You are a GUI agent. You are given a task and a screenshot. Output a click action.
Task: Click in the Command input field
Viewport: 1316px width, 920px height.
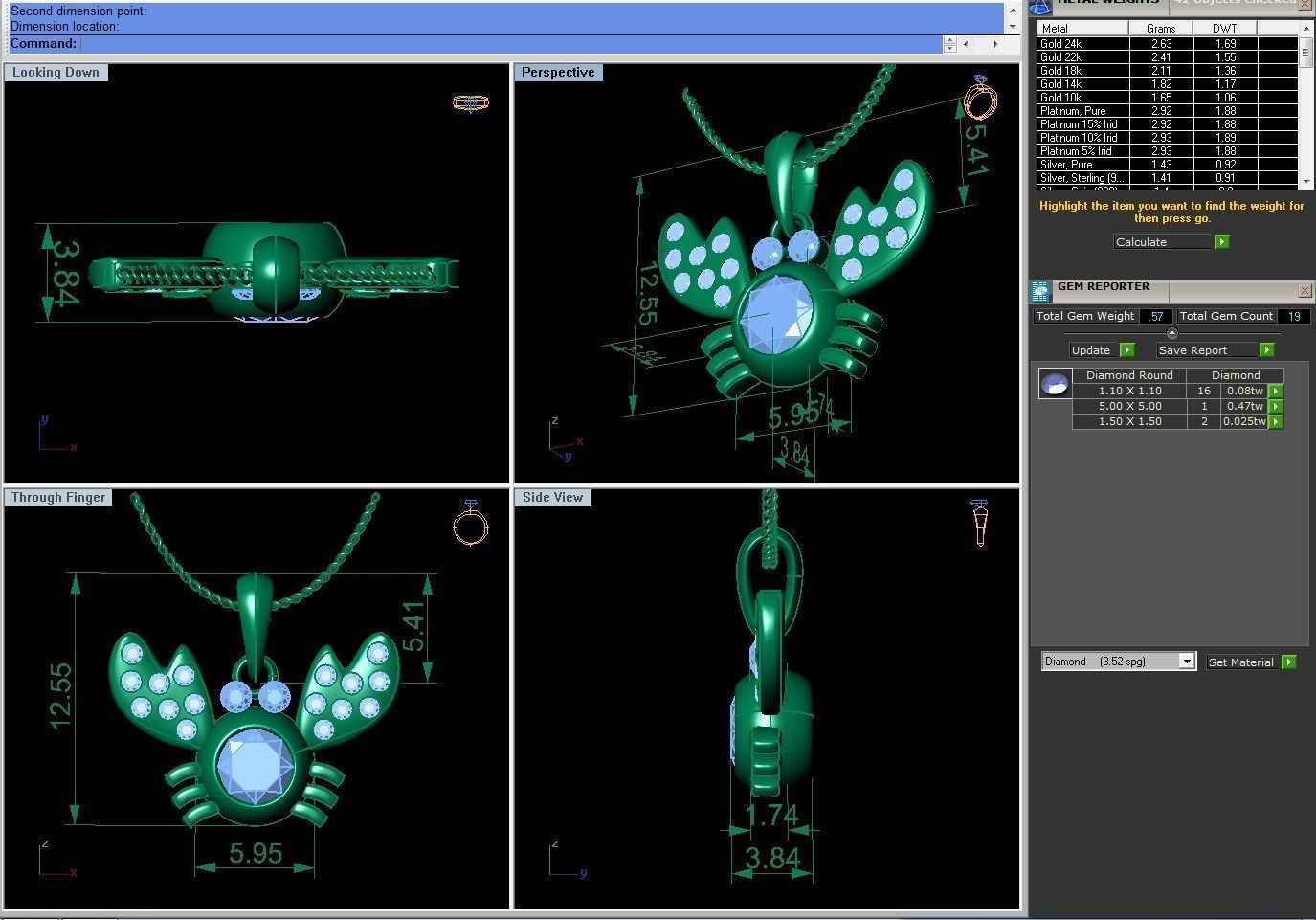point(511,44)
